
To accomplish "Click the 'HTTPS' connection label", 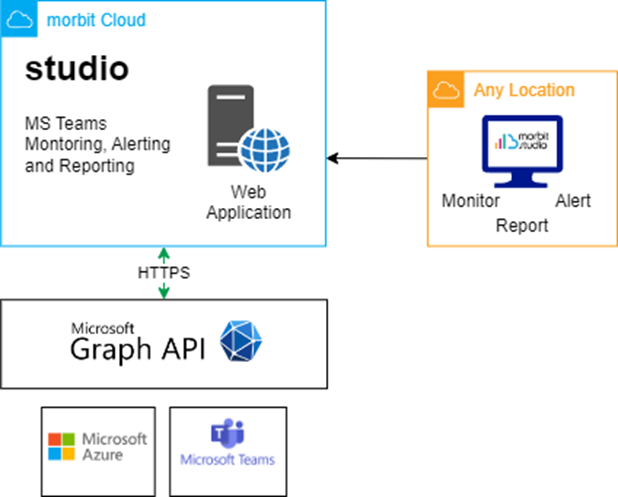I will point(164,273).
